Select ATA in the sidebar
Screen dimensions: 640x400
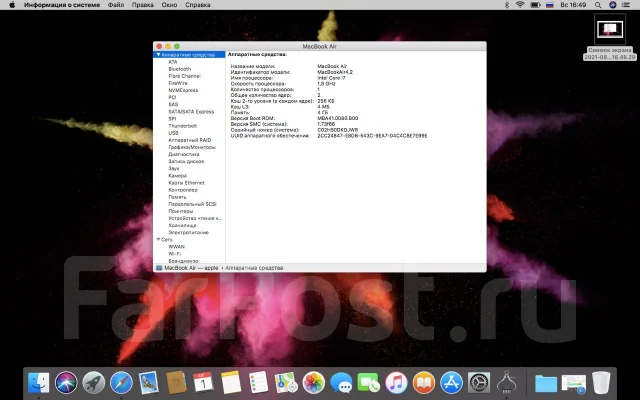point(173,62)
